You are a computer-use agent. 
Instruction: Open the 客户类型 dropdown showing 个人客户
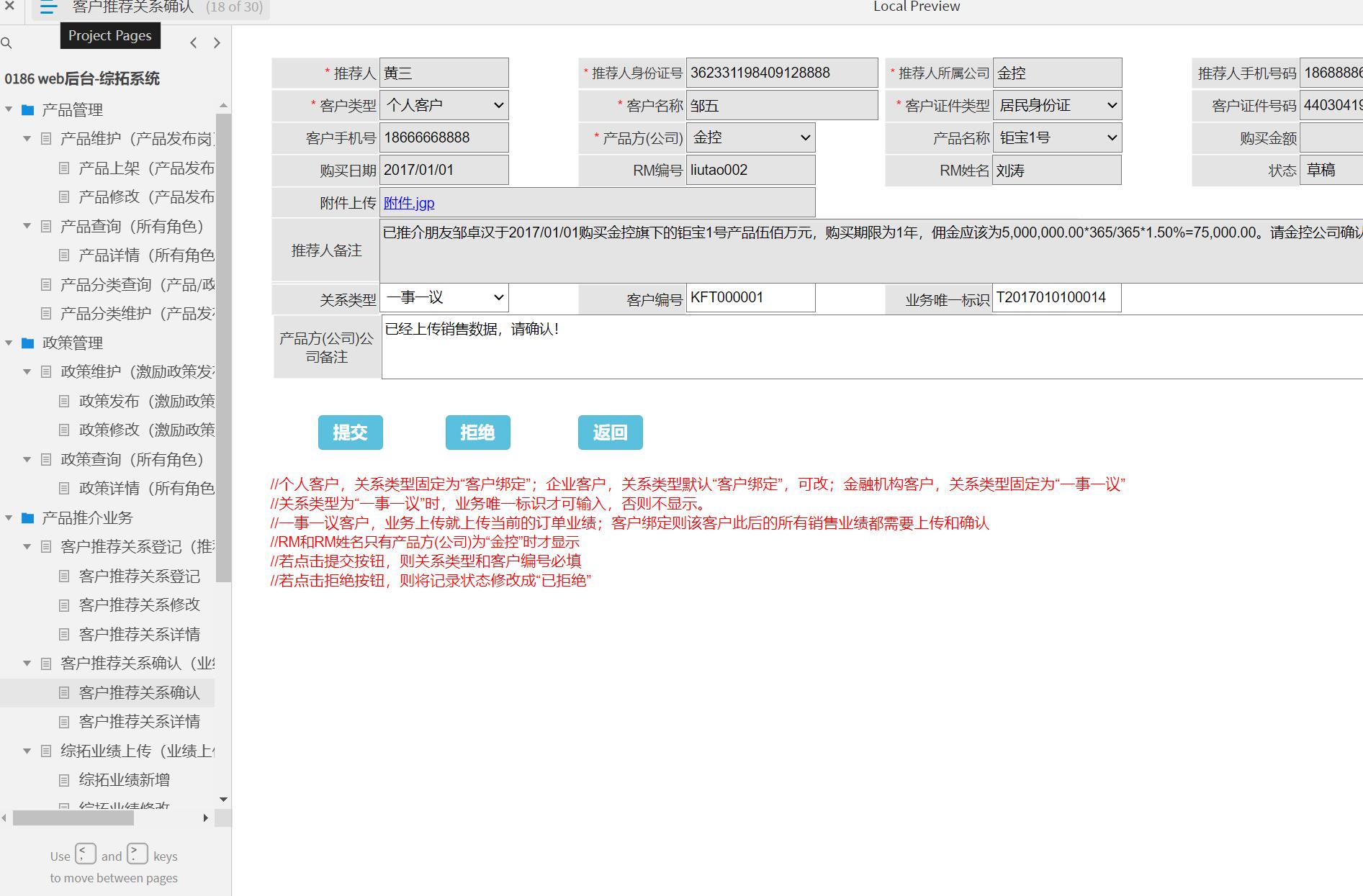pyautogui.click(x=444, y=105)
